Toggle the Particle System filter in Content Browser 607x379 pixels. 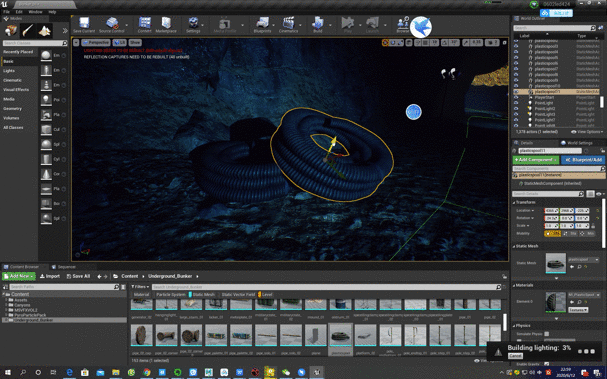coord(170,295)
